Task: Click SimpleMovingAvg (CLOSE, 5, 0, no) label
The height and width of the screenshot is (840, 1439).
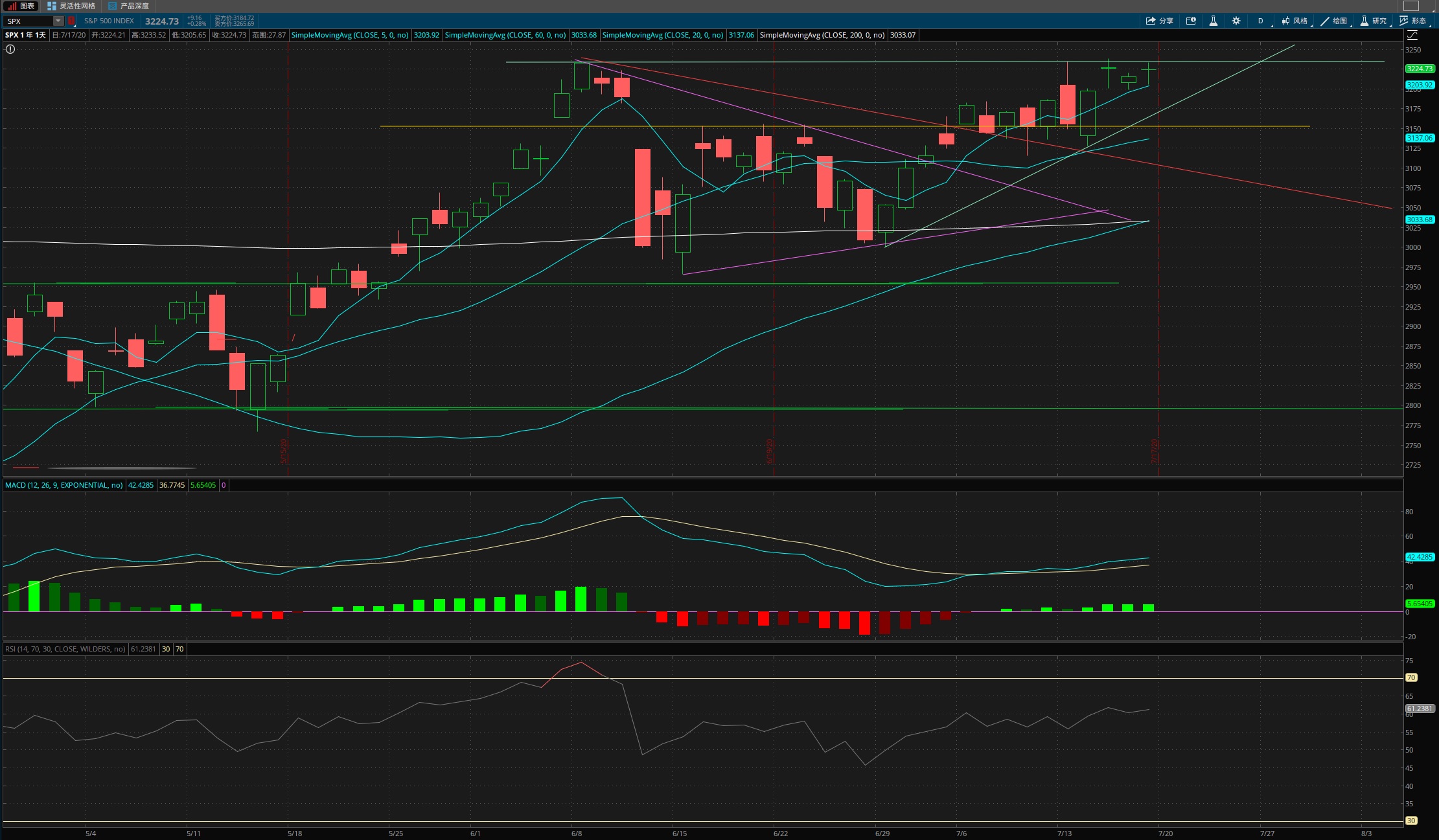Action: (x=350, y=35)
